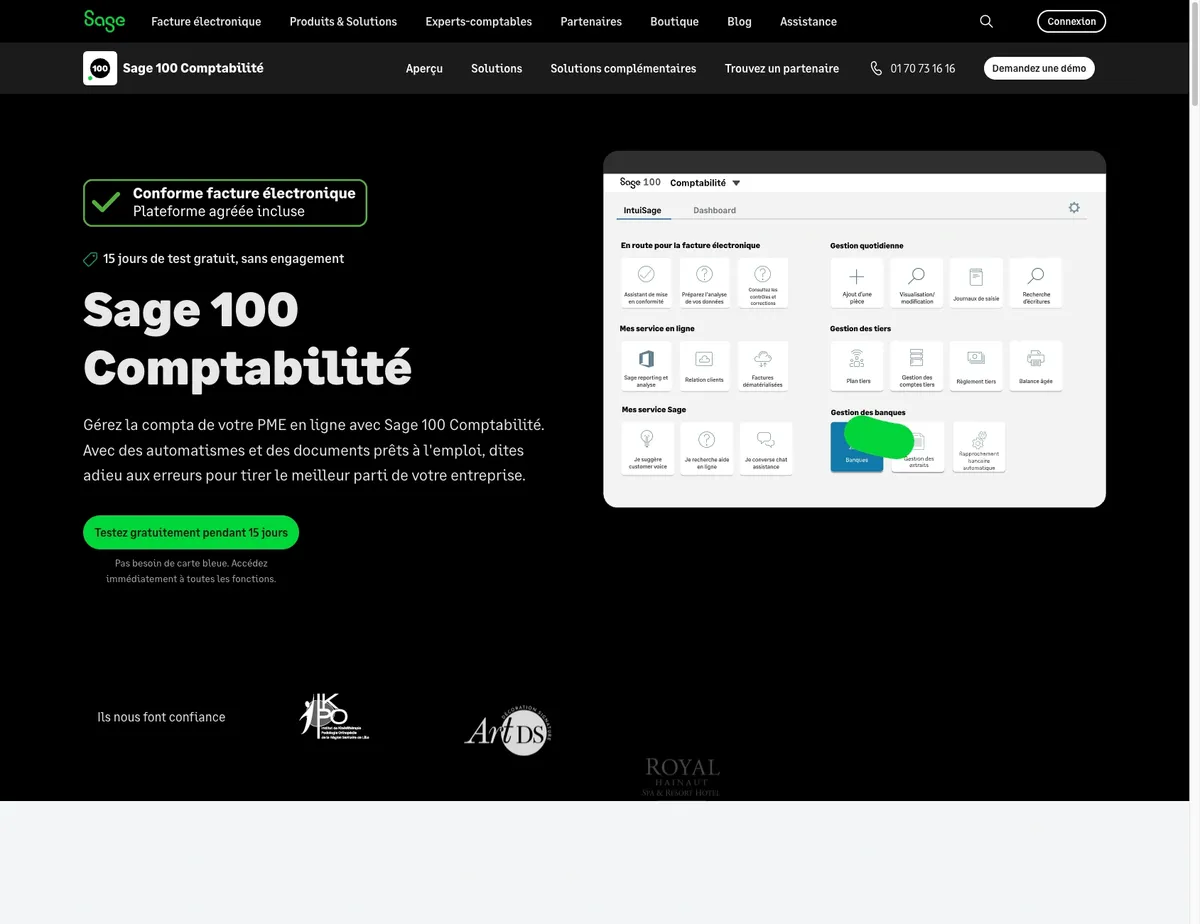Click the Royal Hainaut customer logo
Screen dimensions: 1200x924
[682, 777]
